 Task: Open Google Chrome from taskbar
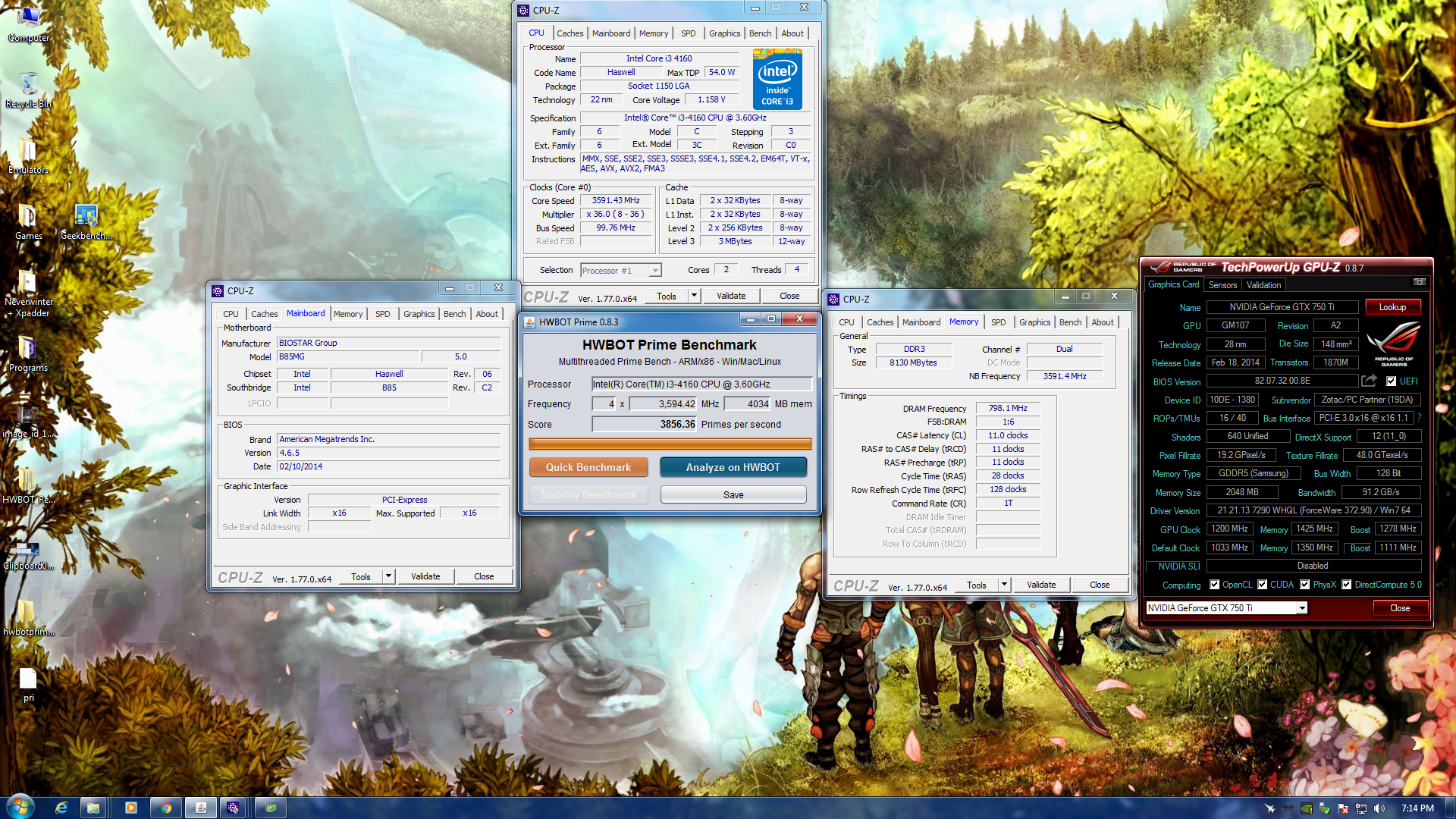click(165, 808)
